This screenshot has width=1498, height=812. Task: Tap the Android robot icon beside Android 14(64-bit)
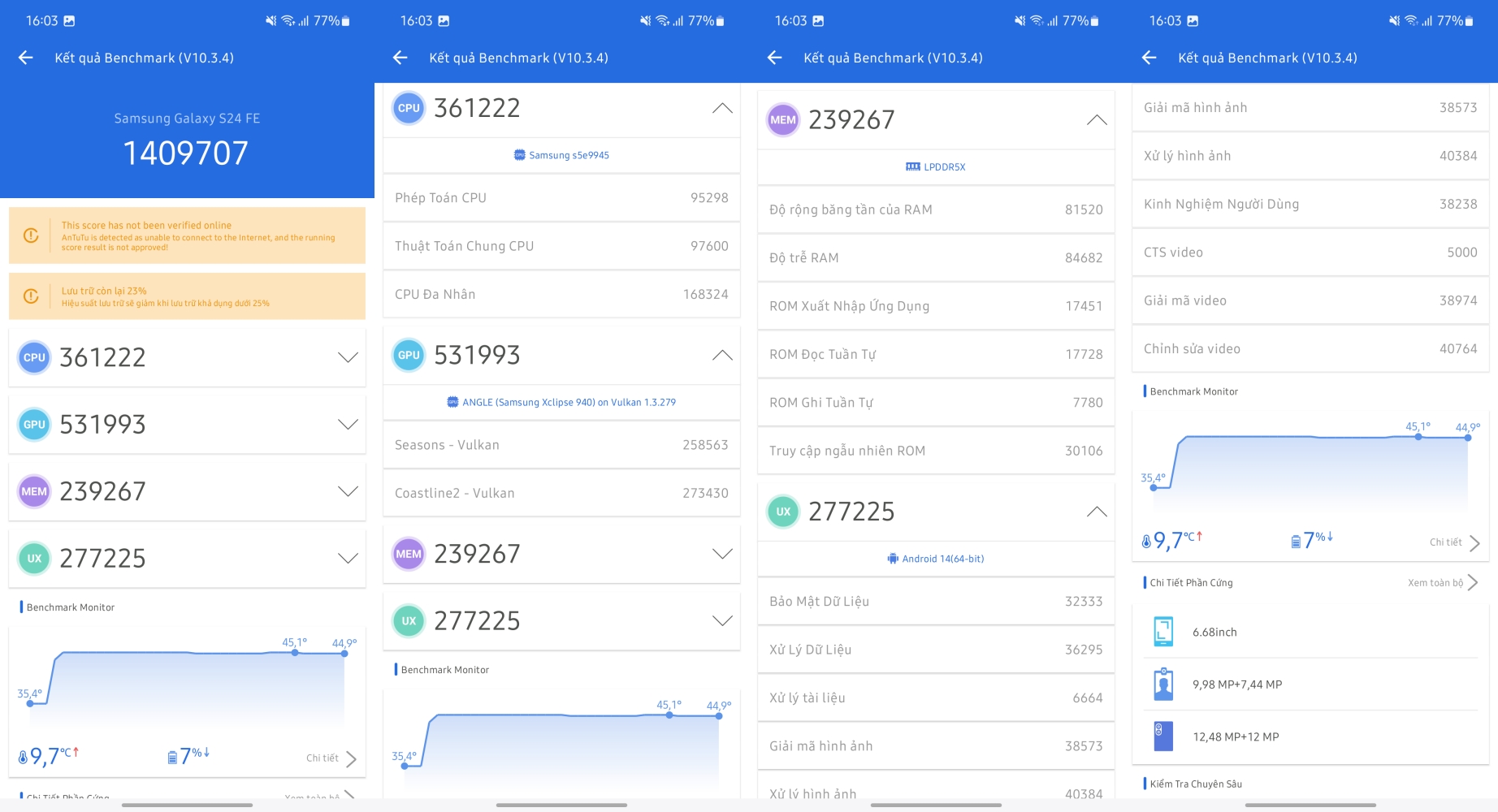(x=893, y=559)
